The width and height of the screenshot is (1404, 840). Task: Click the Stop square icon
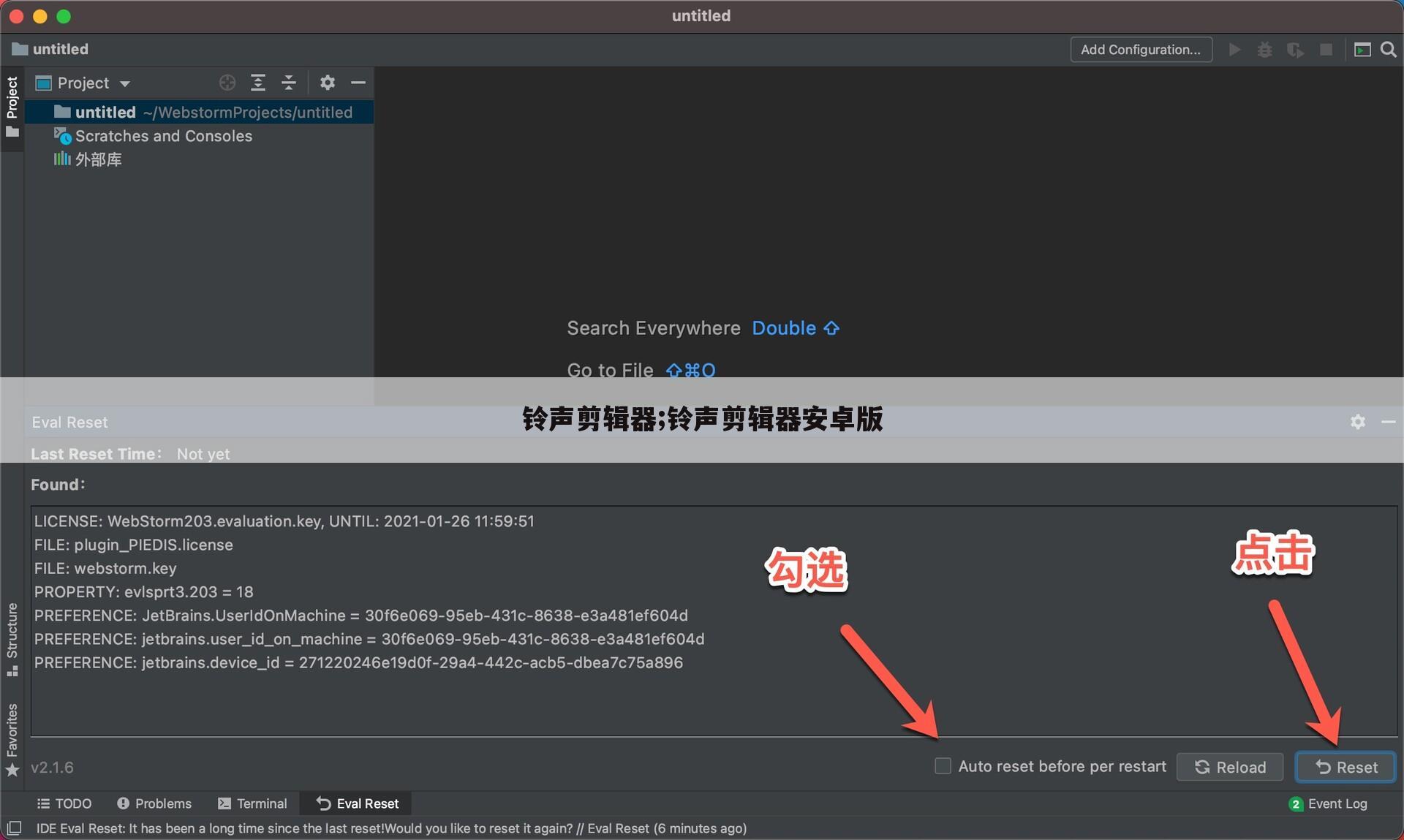1326,50
